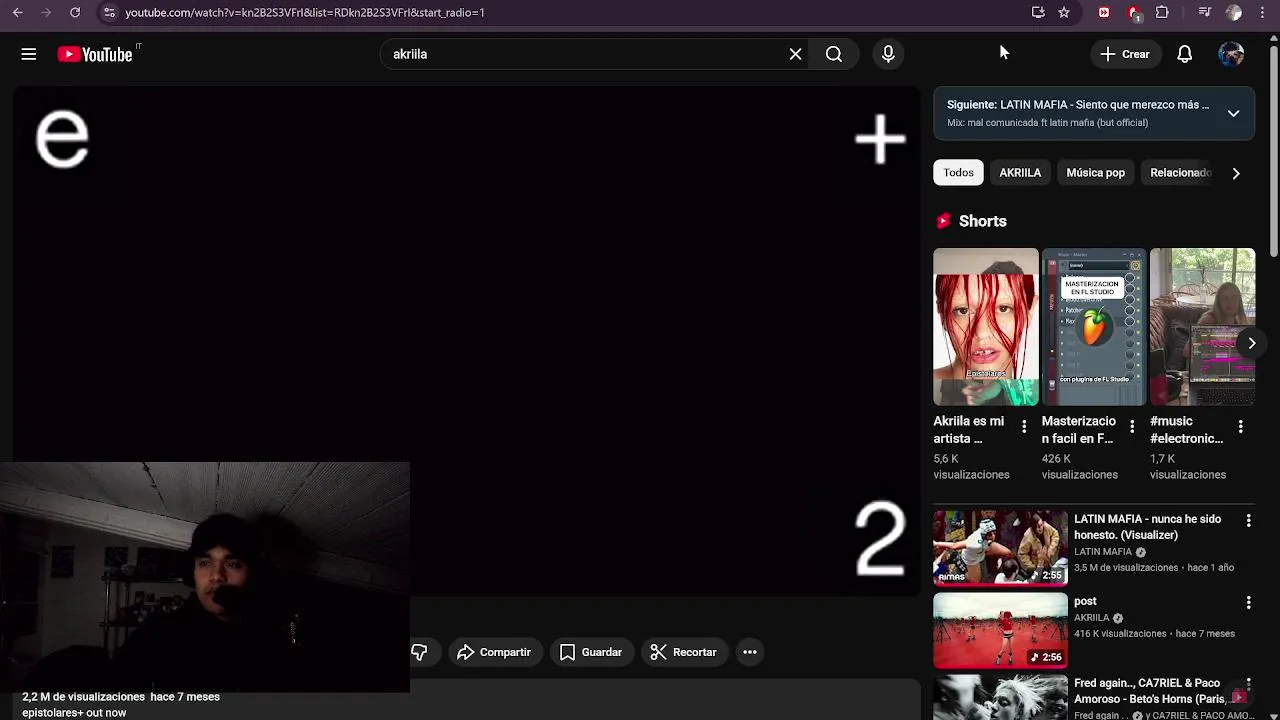1280x720 pixels.
Task: Dislike the video with thumbs down
Action: click(419, 652)
